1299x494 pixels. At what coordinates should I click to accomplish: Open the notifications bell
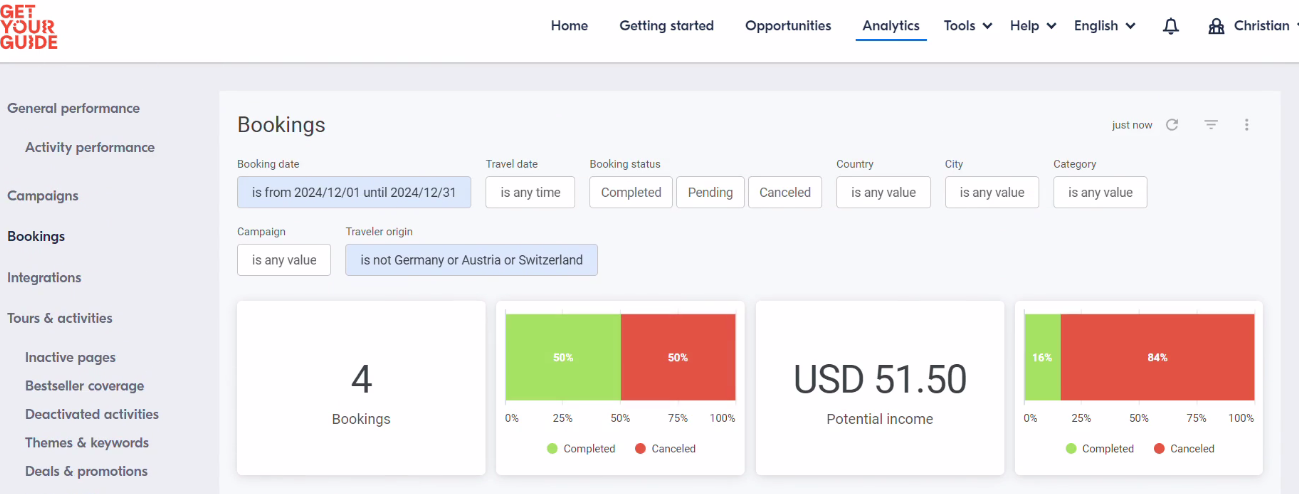[1171, 26]
